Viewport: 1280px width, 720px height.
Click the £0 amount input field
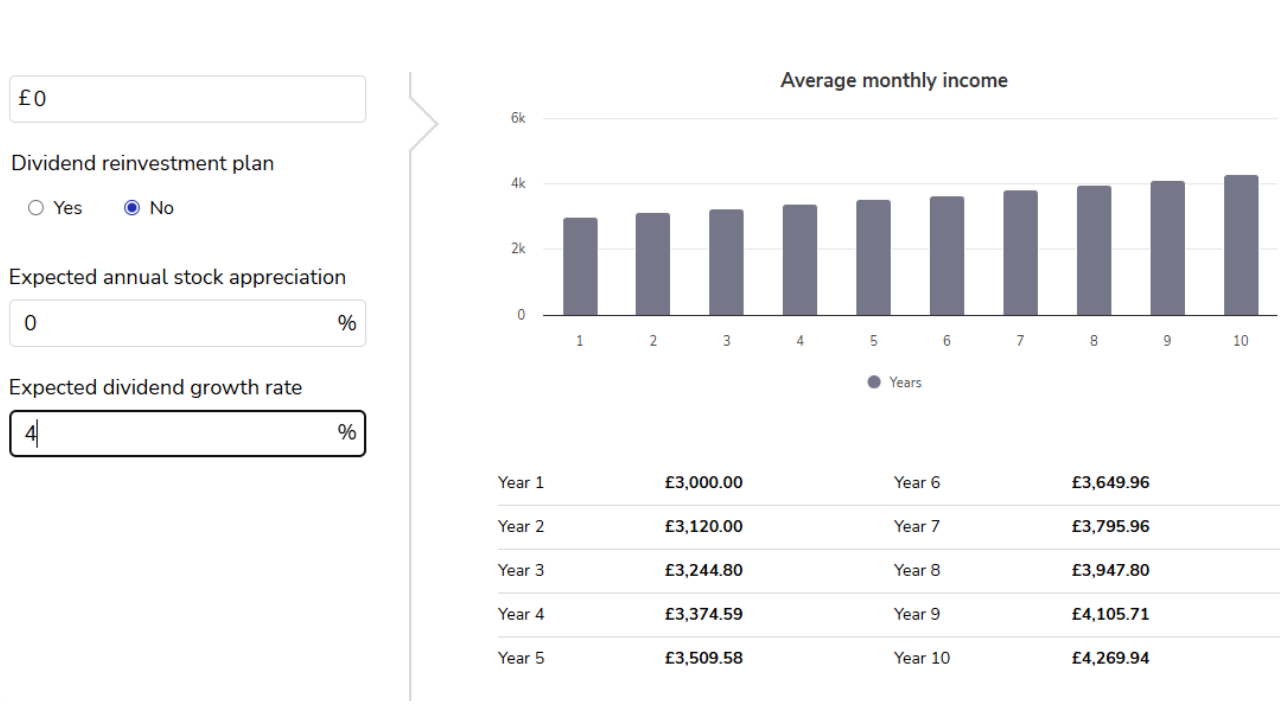[187, 99]
